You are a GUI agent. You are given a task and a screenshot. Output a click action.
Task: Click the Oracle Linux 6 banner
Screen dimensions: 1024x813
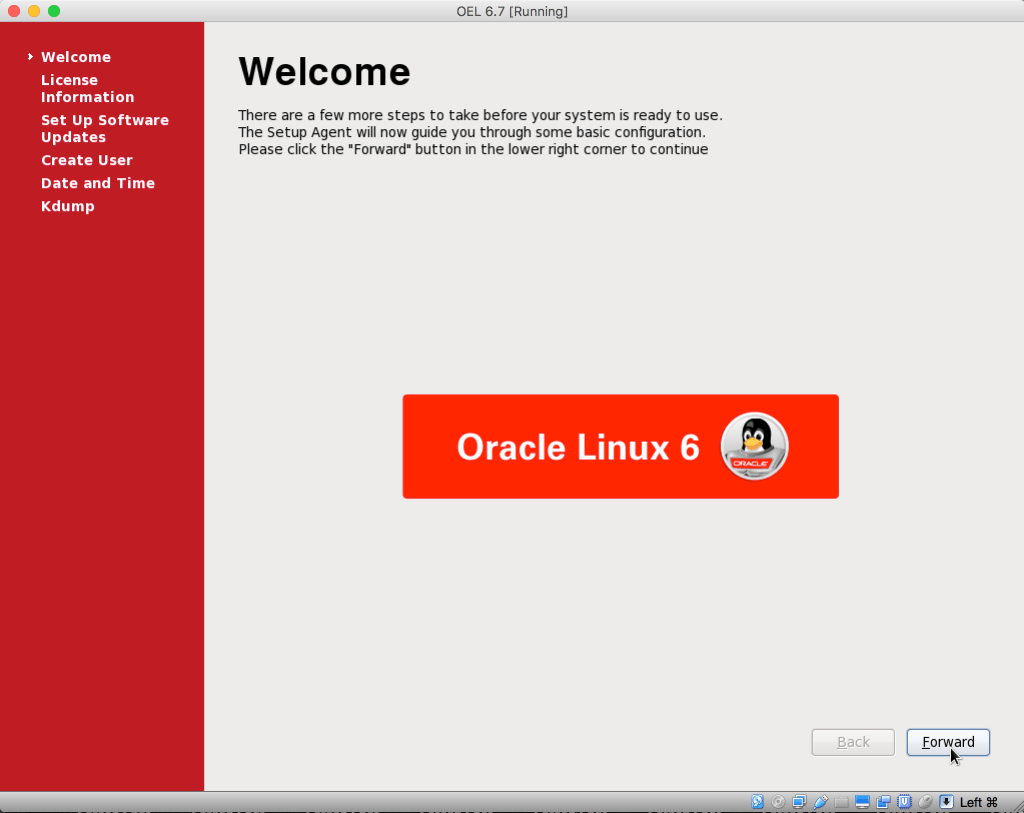point(620,447)
